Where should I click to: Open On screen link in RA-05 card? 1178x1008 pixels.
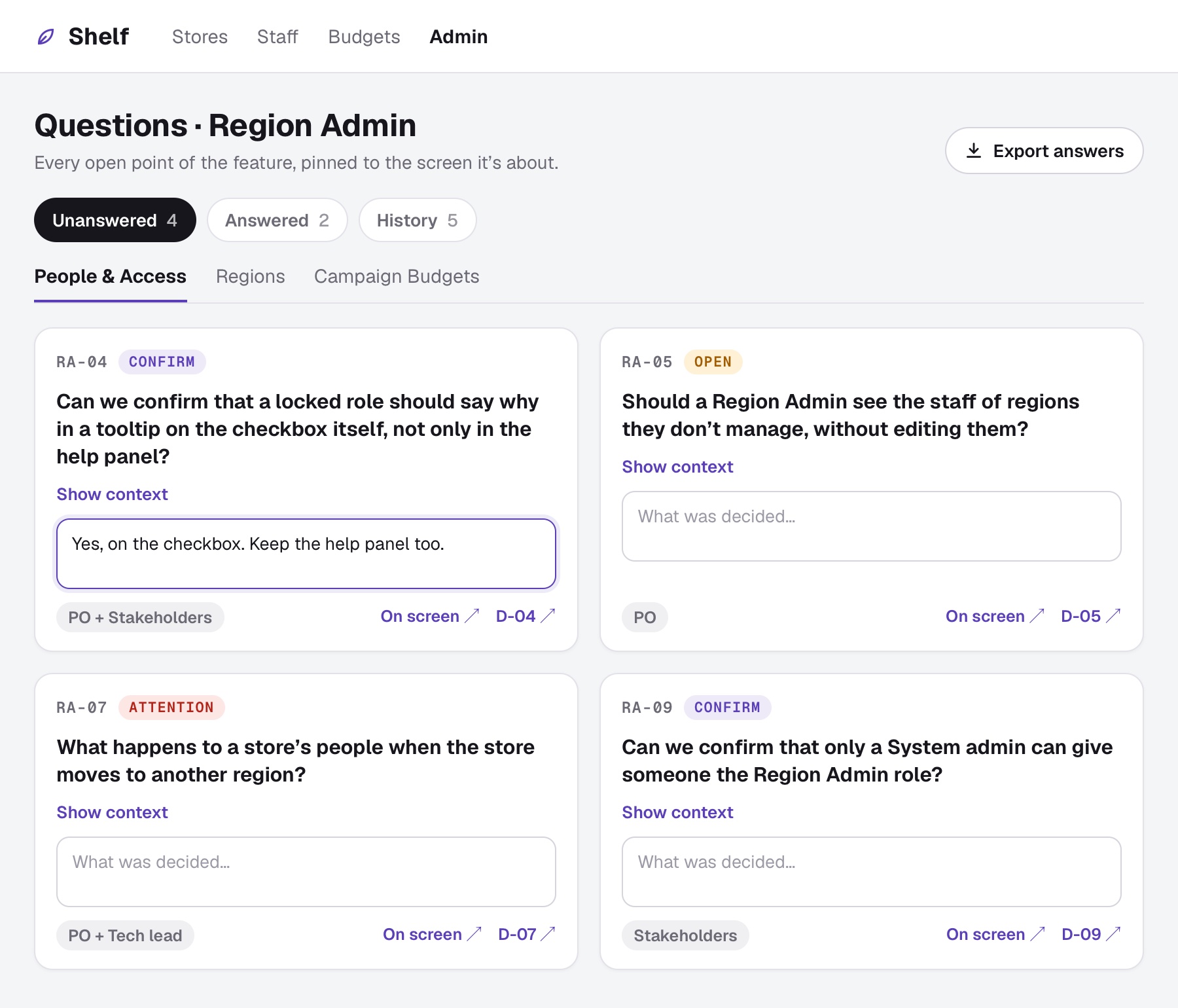[995, 616]
